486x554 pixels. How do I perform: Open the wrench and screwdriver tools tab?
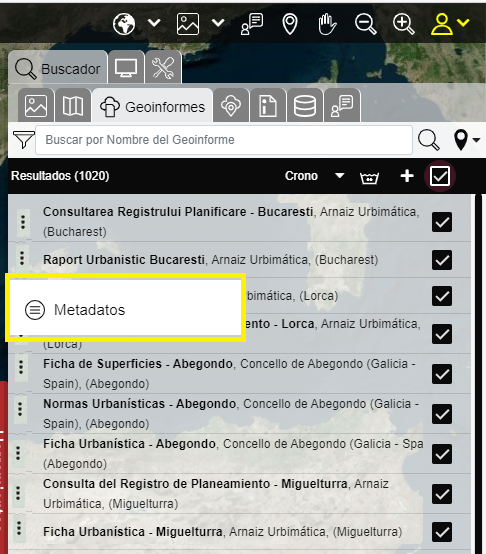pyautogui.click(x=163, y=67)
